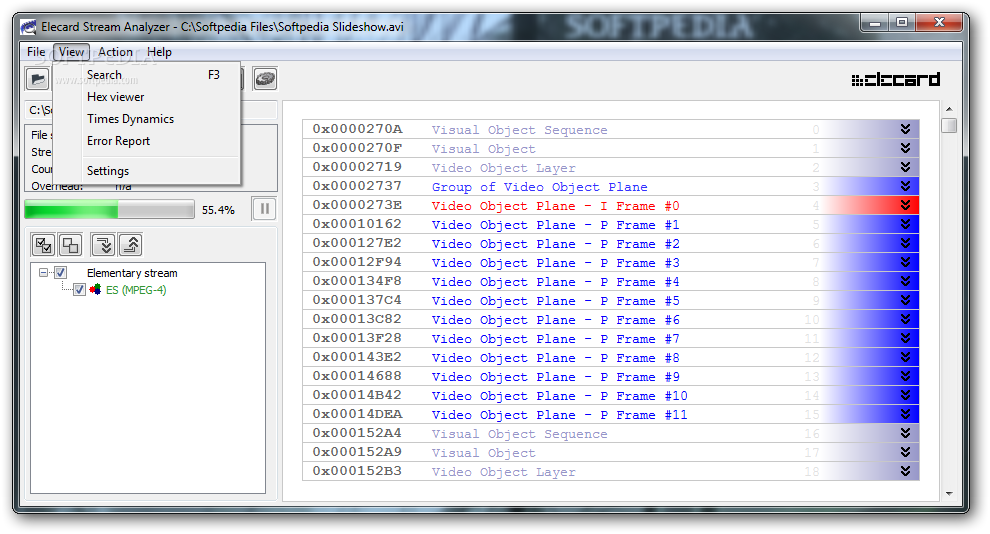
Task: Open Settings from View menu
Action: pos(146,171)
